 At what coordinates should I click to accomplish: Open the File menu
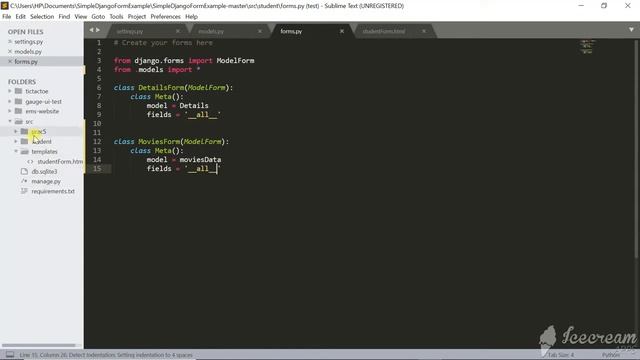(7, 17)
